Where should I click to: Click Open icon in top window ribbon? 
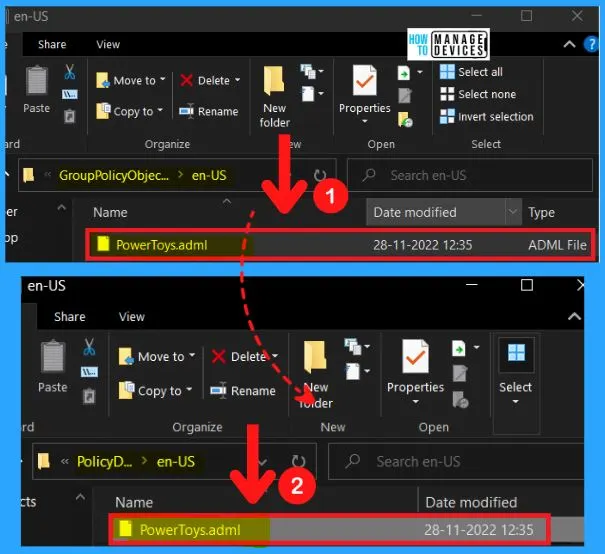coord(404,72)
